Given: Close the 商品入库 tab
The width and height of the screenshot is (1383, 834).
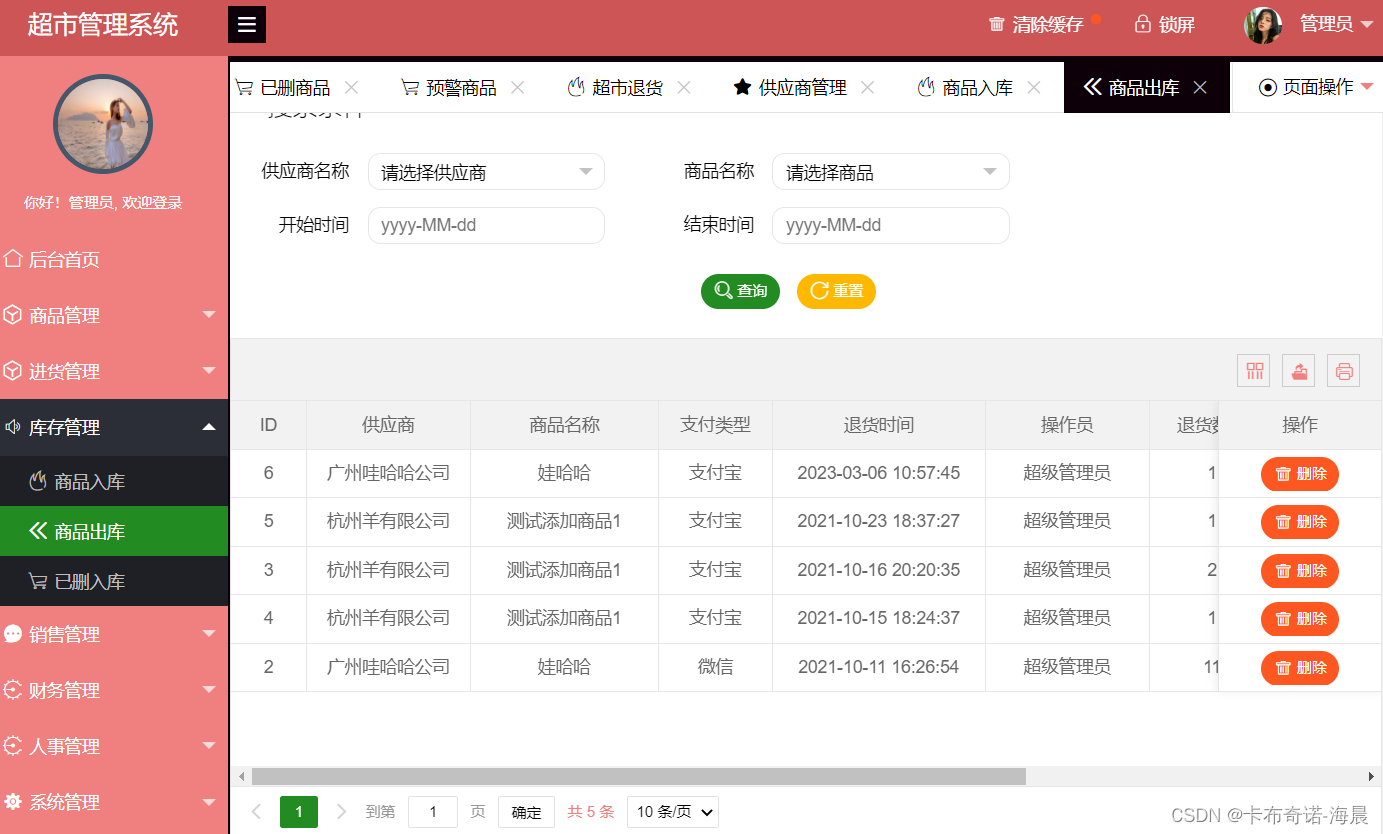Looking at the screenshot, I should click(x=1033, y=87).
